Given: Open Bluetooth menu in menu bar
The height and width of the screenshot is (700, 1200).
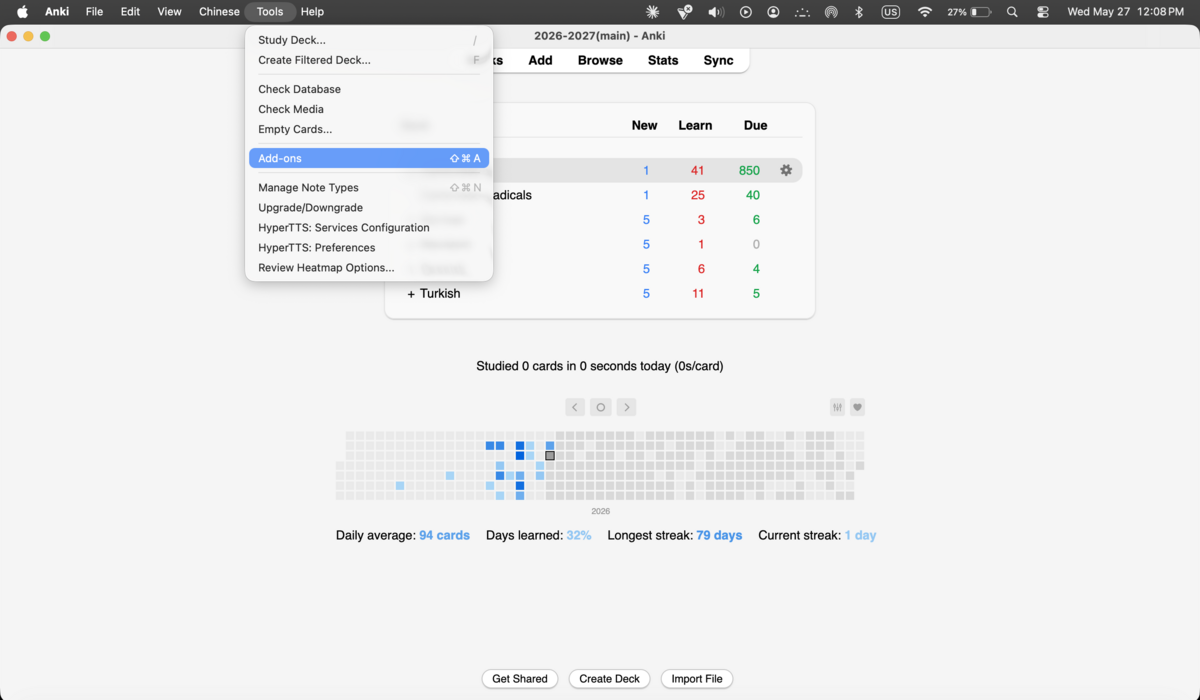Looking at the screenshot, I should [x=859, y=12].
